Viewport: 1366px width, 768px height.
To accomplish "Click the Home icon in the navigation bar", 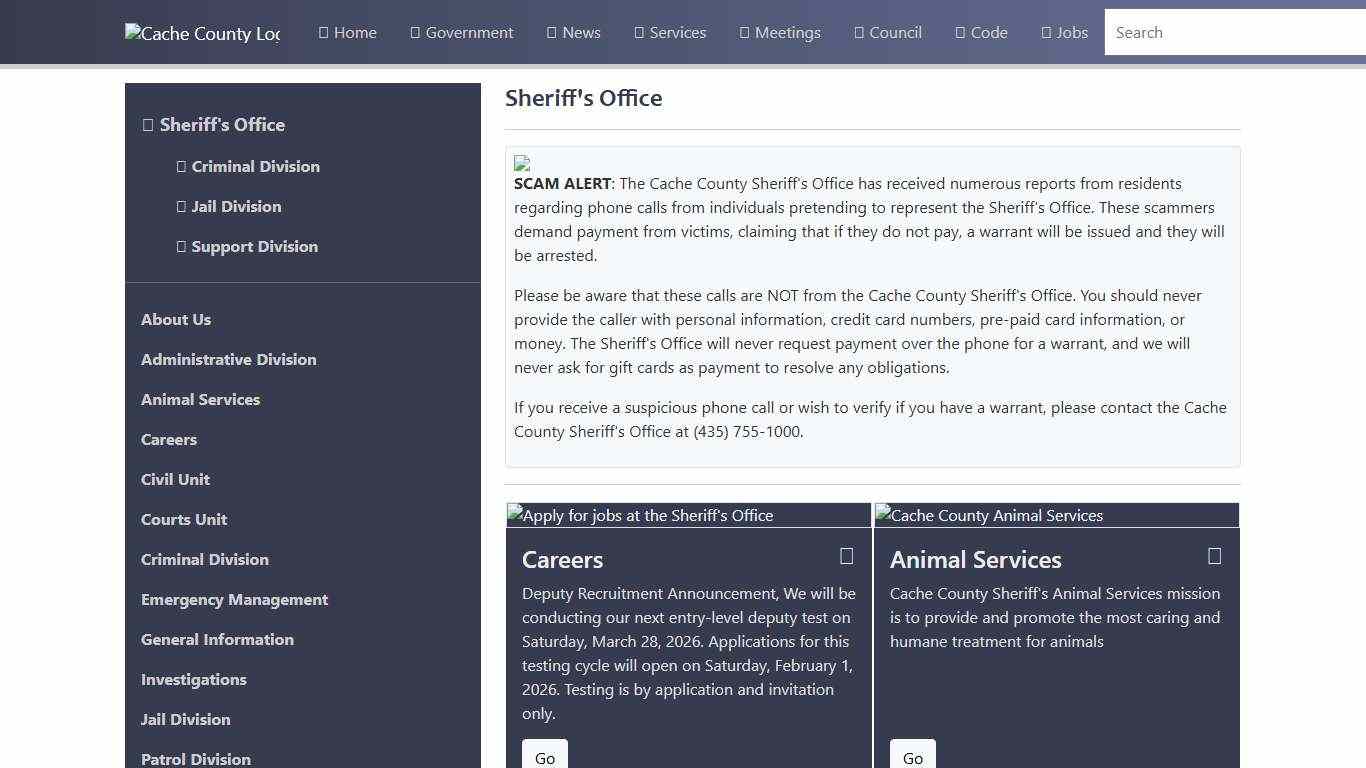I will [321, 32].
